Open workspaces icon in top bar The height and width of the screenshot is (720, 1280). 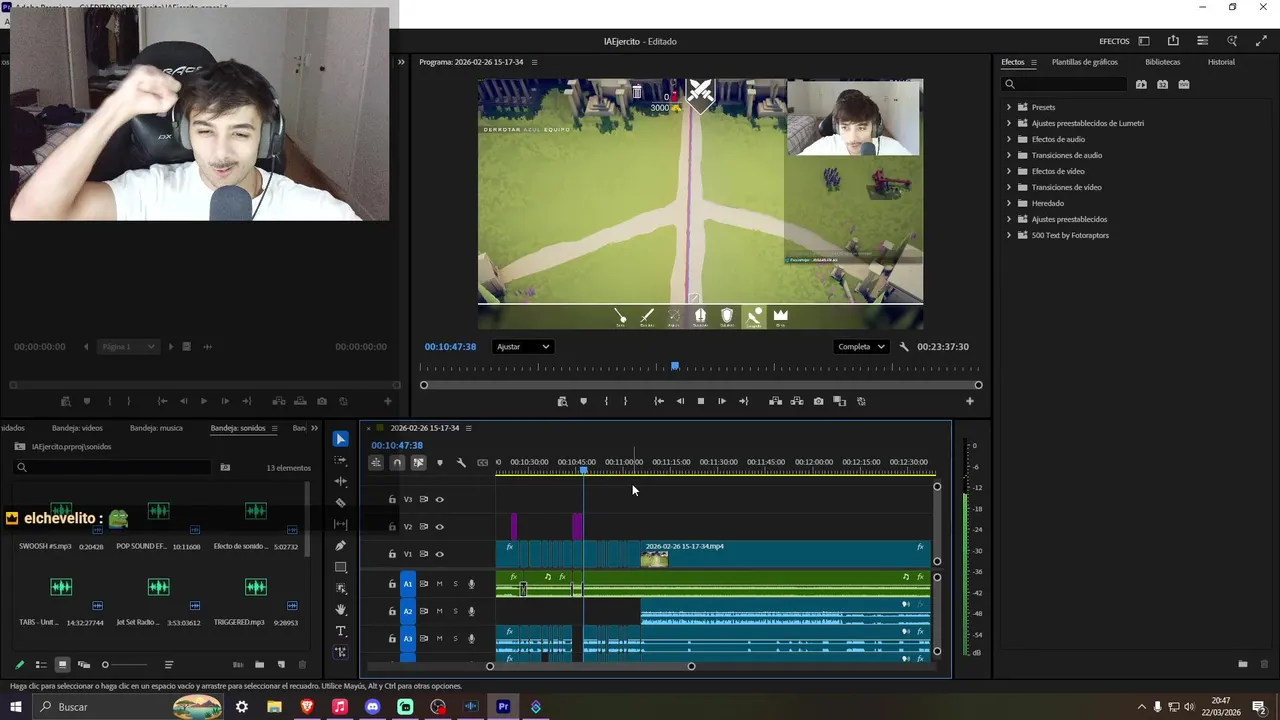(x=1144, y=41)
